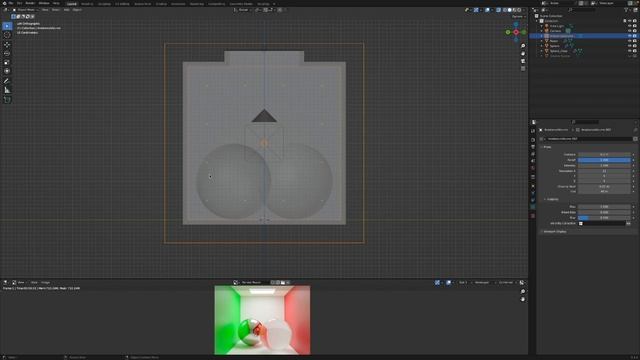Viewport: 640px width, 360px height.
Task: Switch to the Modeling workspace tab
Action: (x=87, y=4)
